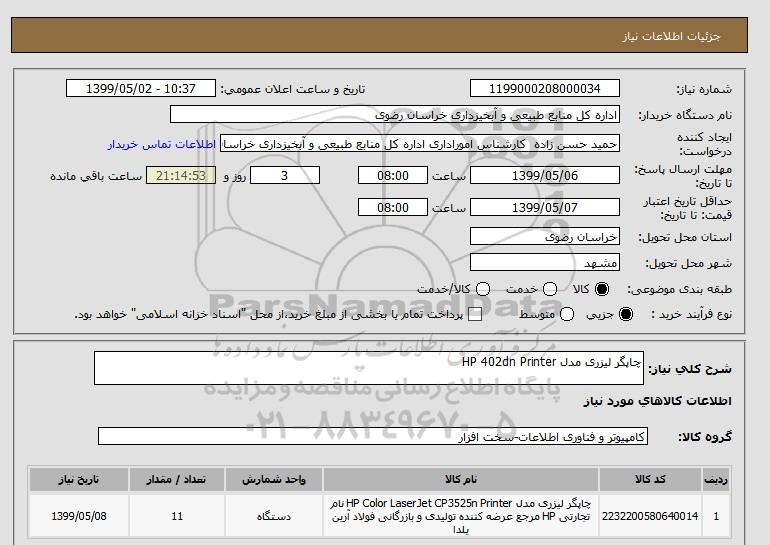Click اطلاعات کالاهای مورد نیاز section heading
The width and height of the screenshot is (770, 545).
[x=658, y=401]
